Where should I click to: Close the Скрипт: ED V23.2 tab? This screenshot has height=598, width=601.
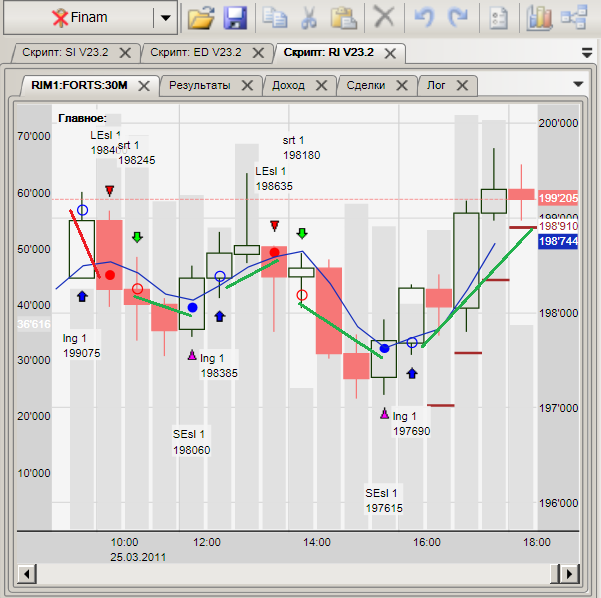[258, 53]
